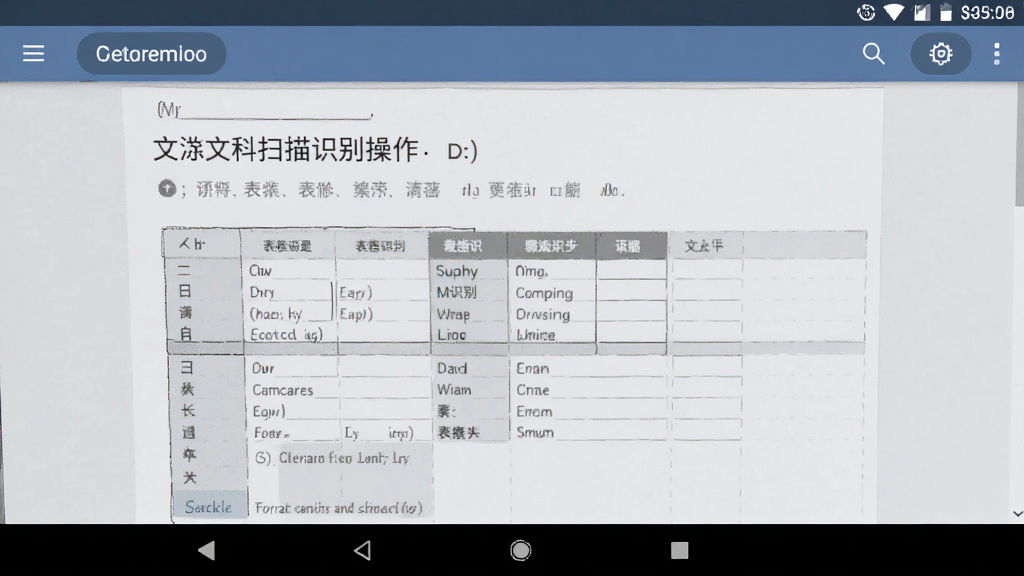This screenshot has height=576, width=1024.
Task: Click the Camcares table cell
Action: [x=283, y=390]
